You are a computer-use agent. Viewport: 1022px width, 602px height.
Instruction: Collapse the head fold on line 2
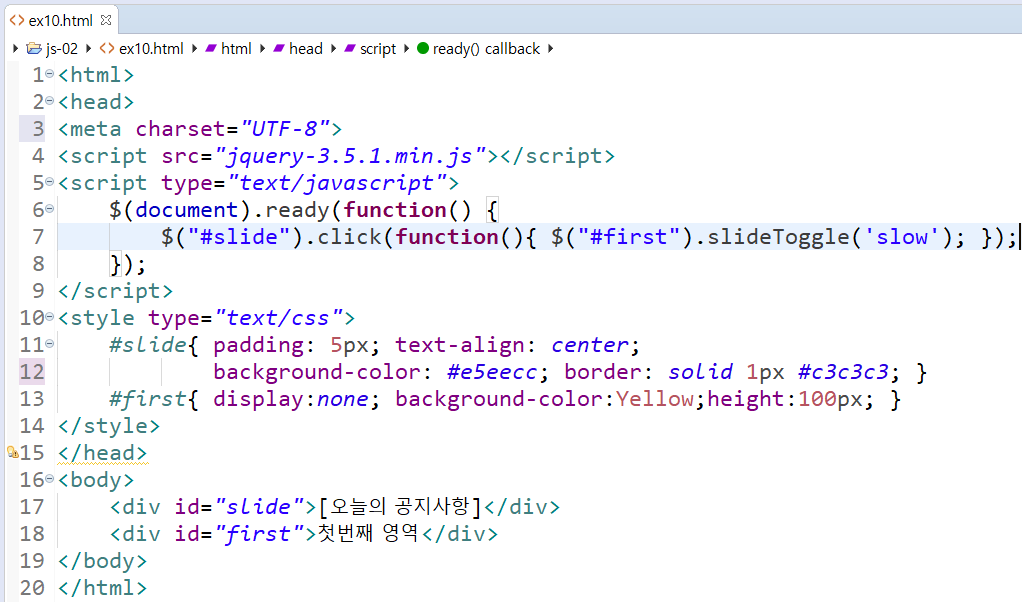[50, 101]
